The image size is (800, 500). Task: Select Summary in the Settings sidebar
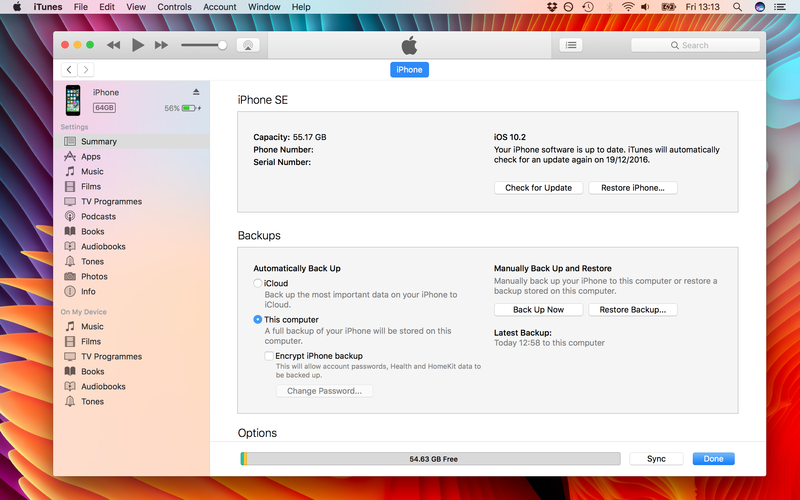pos(132,141)
